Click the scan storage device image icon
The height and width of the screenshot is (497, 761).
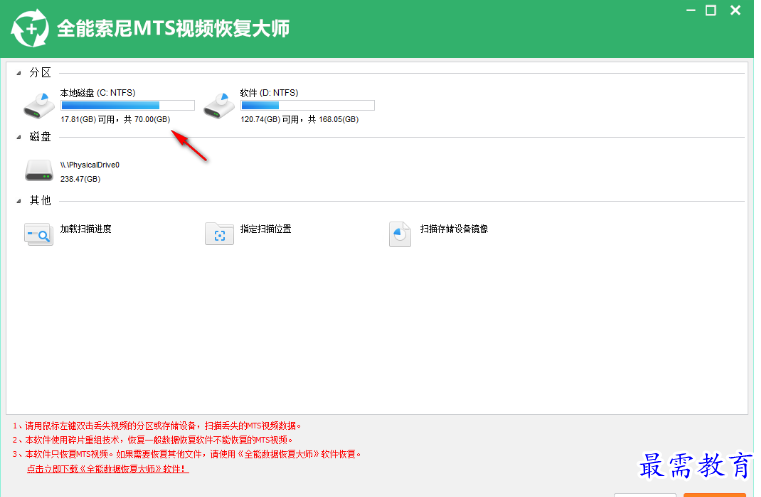click(400, 234)
